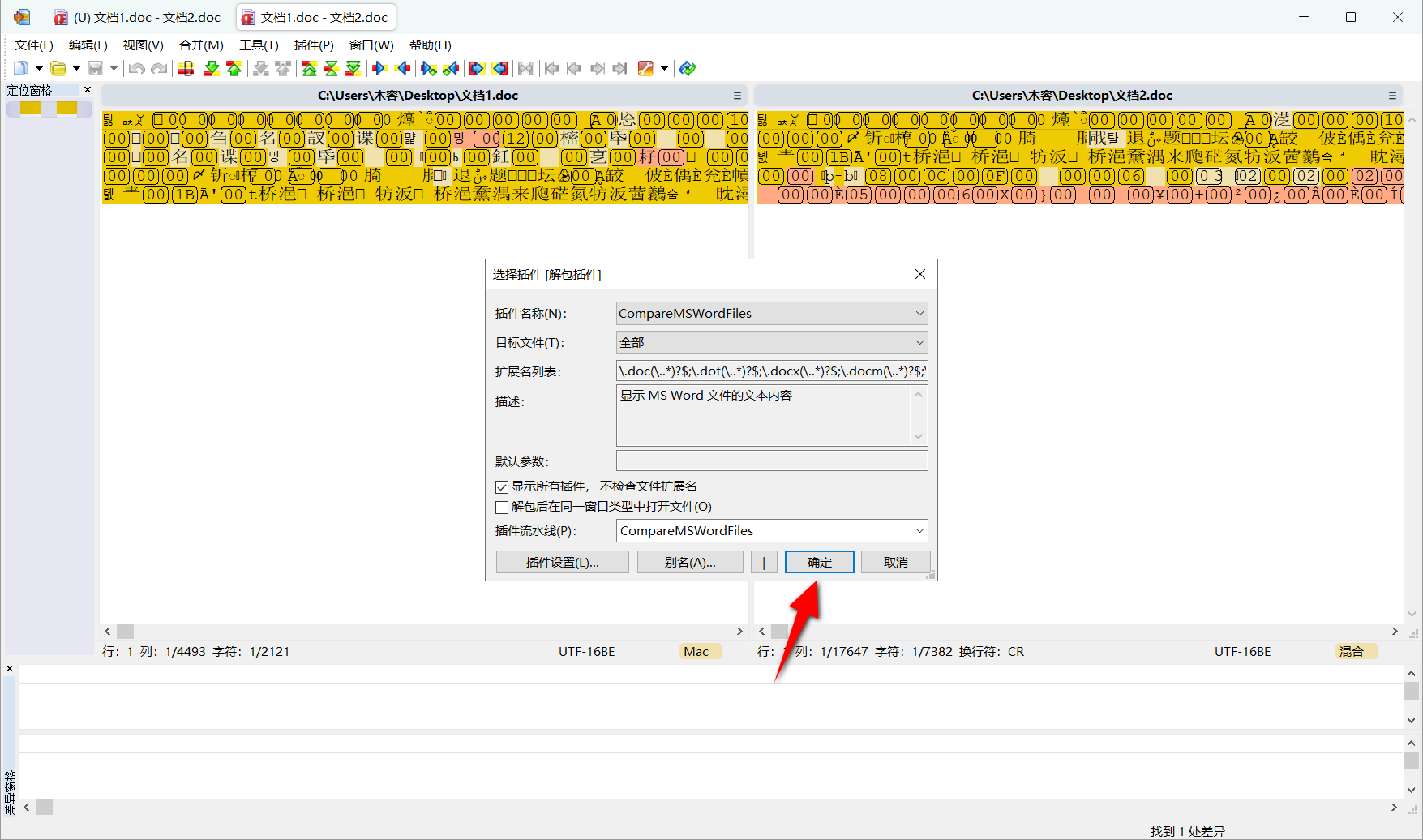Jump to the previous difference toolbar icon

click(x=234, y=68)
